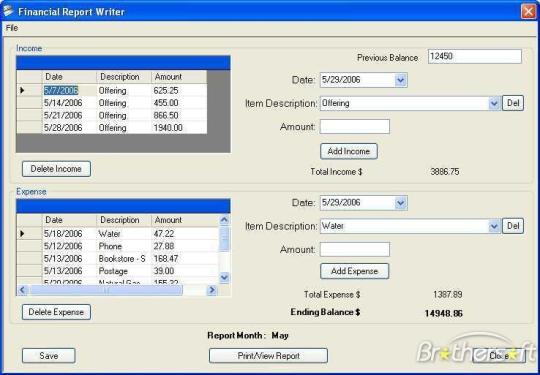The image size is (540, 375).
Task: Click the expense table scroll up arrow
Action: (224, 220)
